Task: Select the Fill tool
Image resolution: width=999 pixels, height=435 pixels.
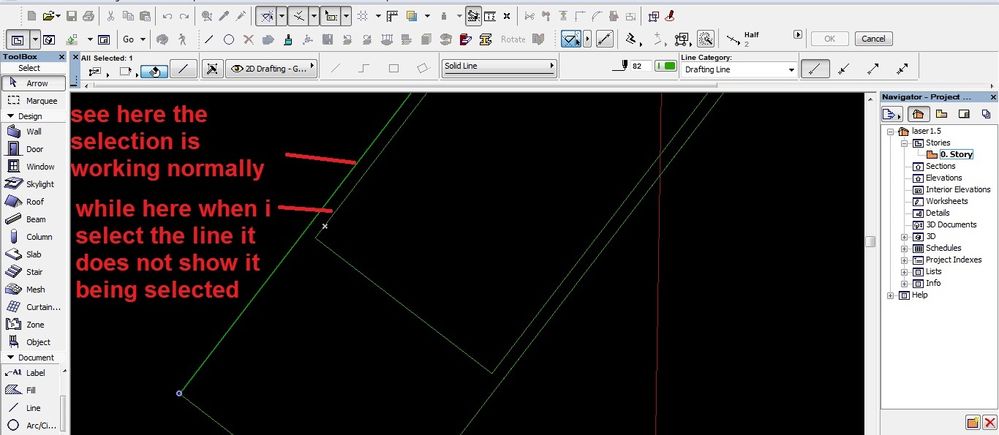Action: (x=33, y=390)
